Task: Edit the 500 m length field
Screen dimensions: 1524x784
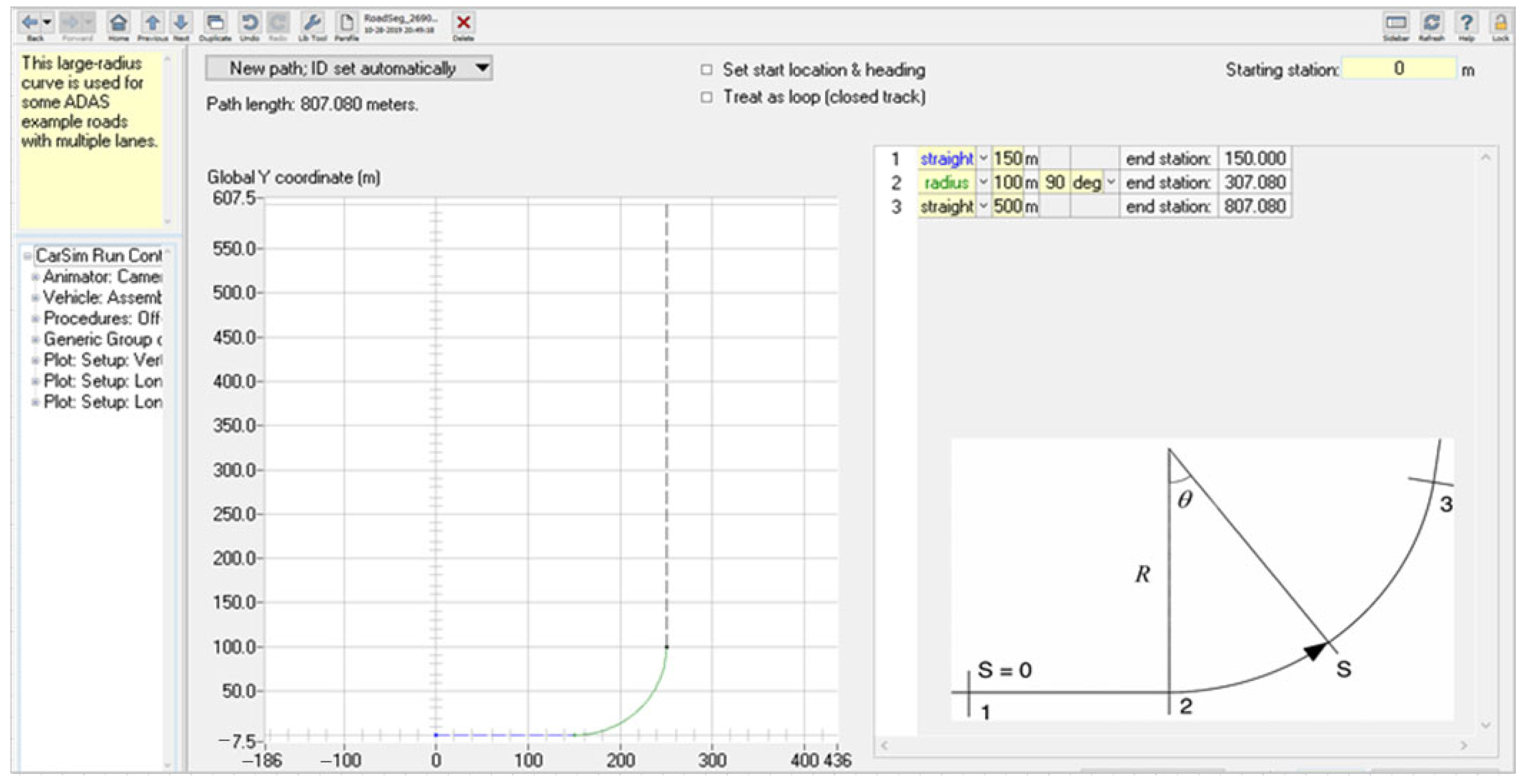Action: click(1007, 206)
